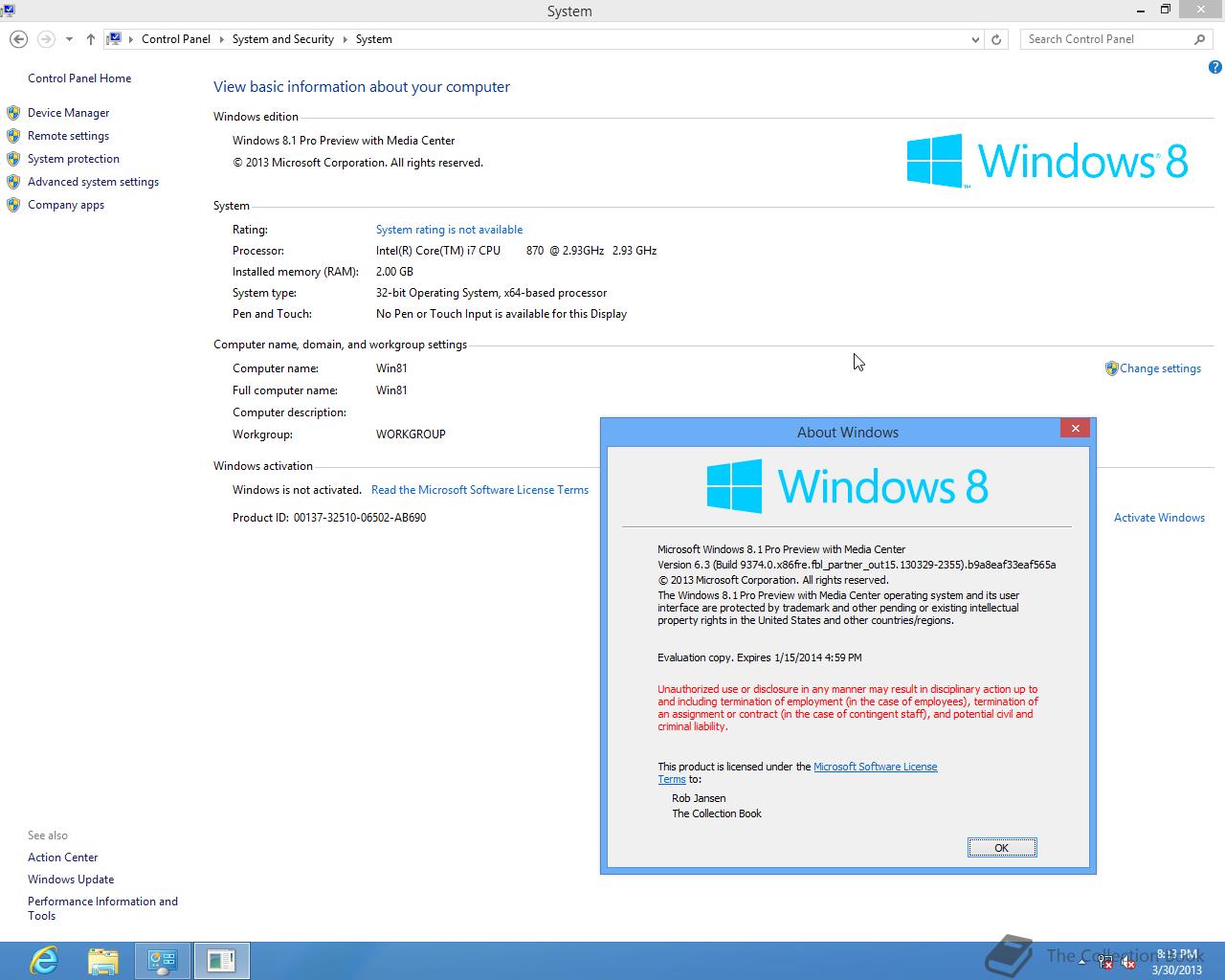Open Remote settings link
Viewport: 1225px width, 980px height.
coord(68,136)
